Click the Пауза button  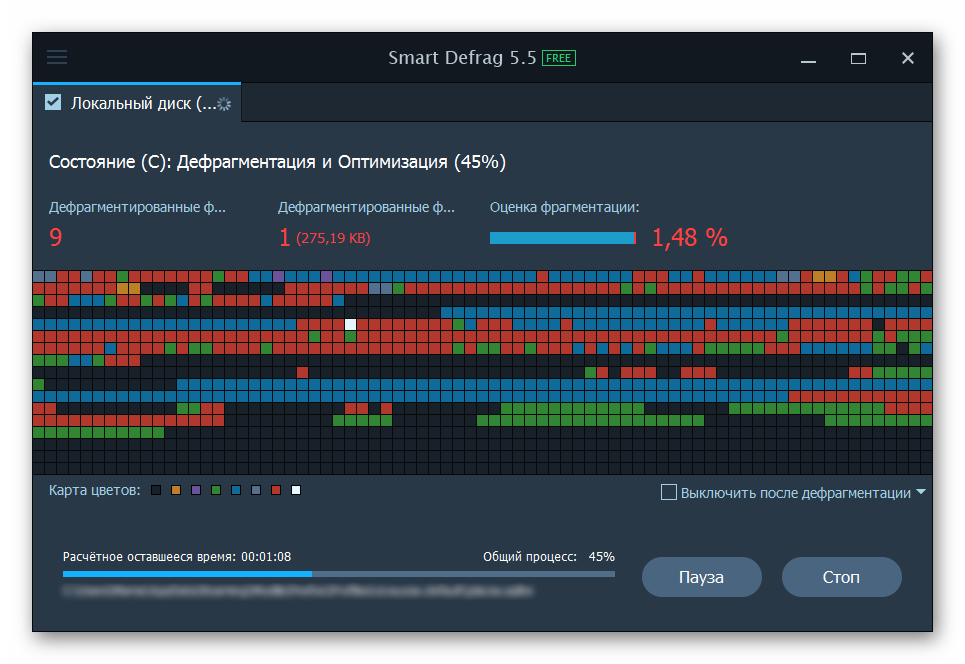click(702, 577)
